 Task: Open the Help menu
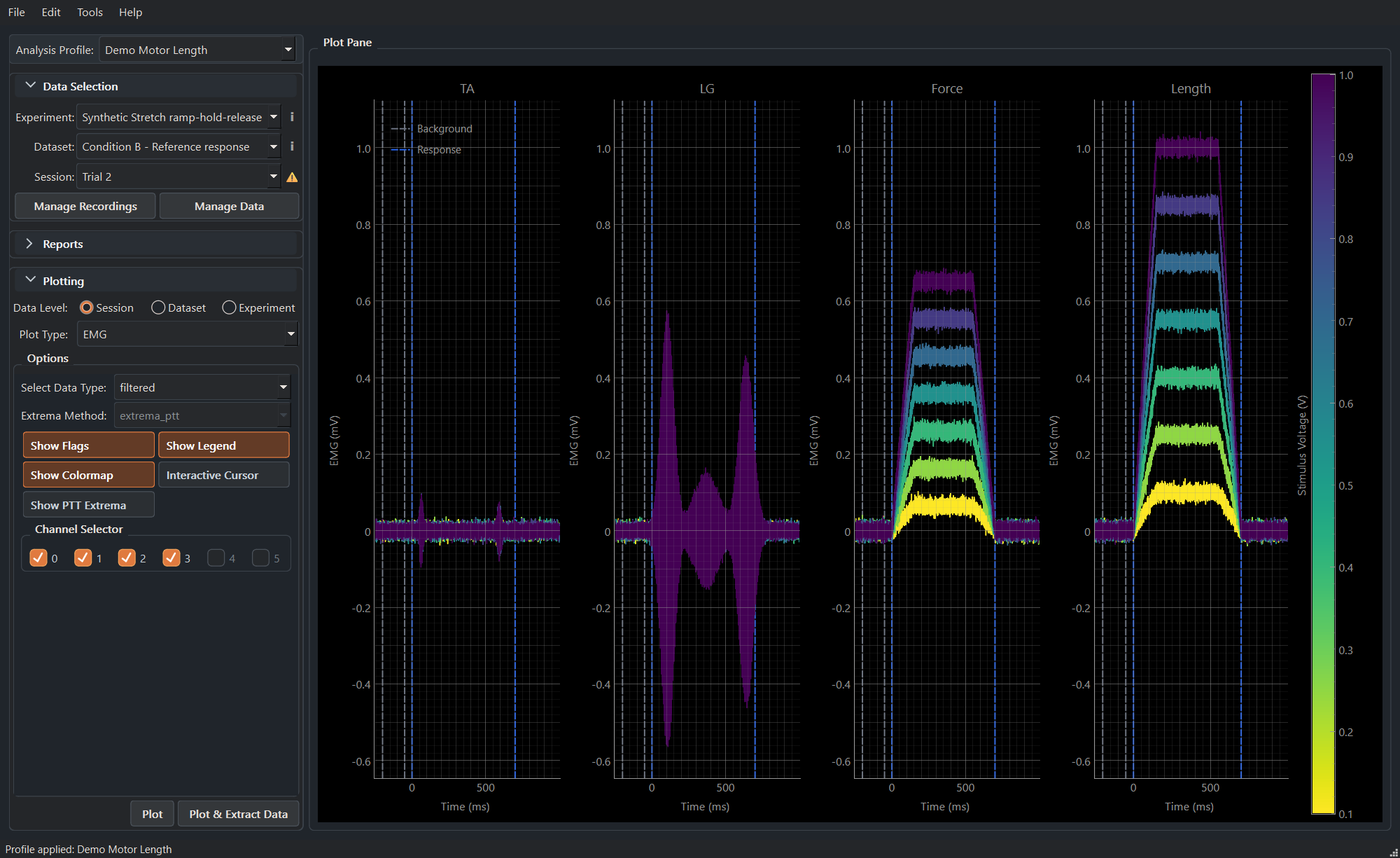pos(130,12)
